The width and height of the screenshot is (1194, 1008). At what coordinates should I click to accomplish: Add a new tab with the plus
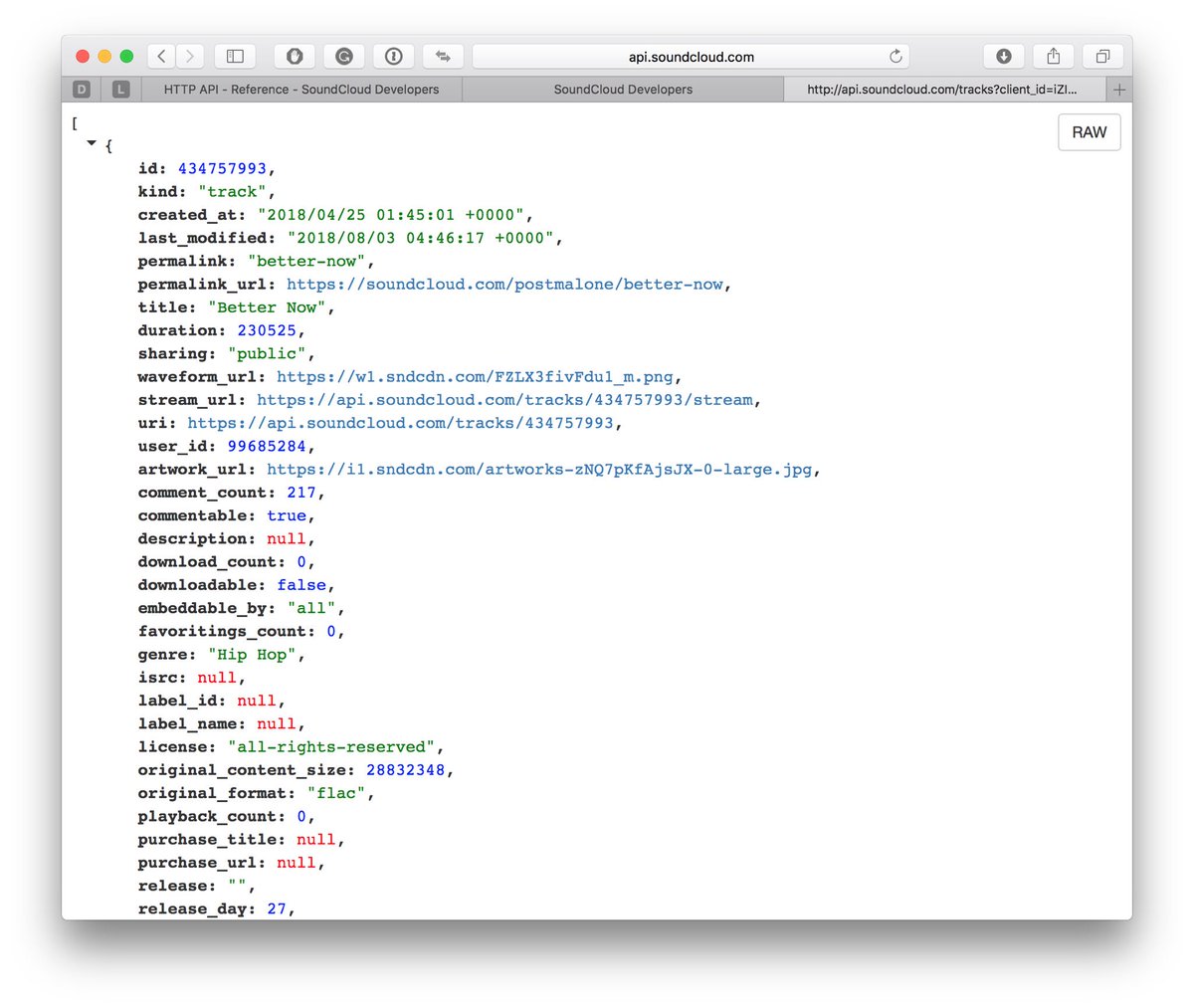point(1119,90)
